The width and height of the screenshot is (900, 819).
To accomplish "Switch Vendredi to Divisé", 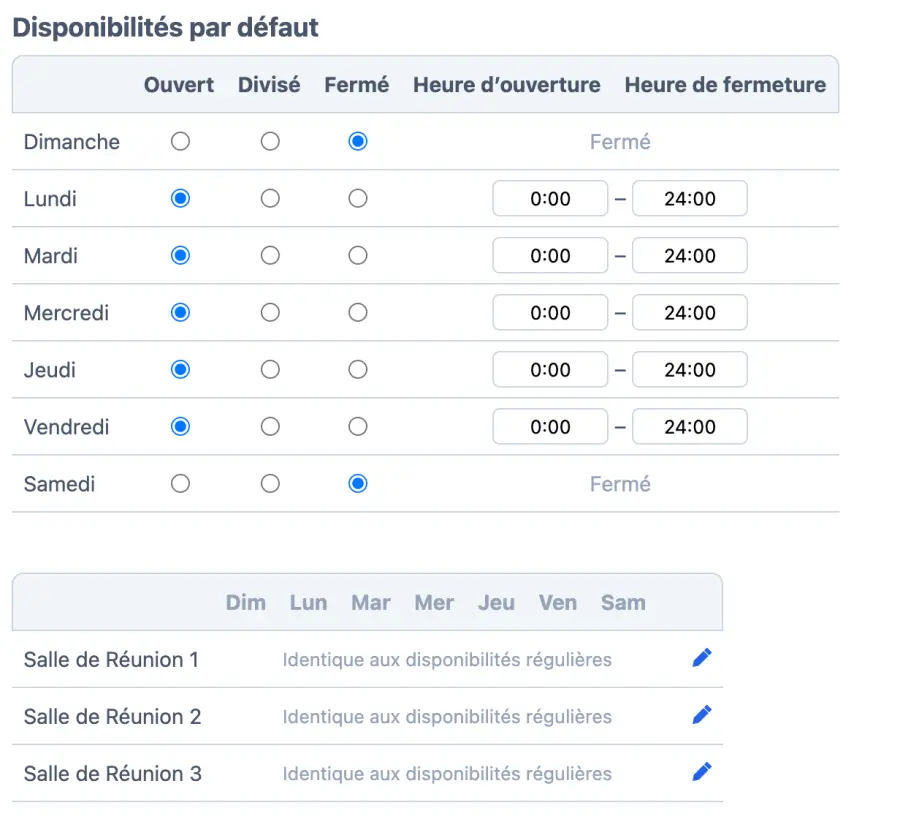I will pyautogui.click(x=270, y=427).
